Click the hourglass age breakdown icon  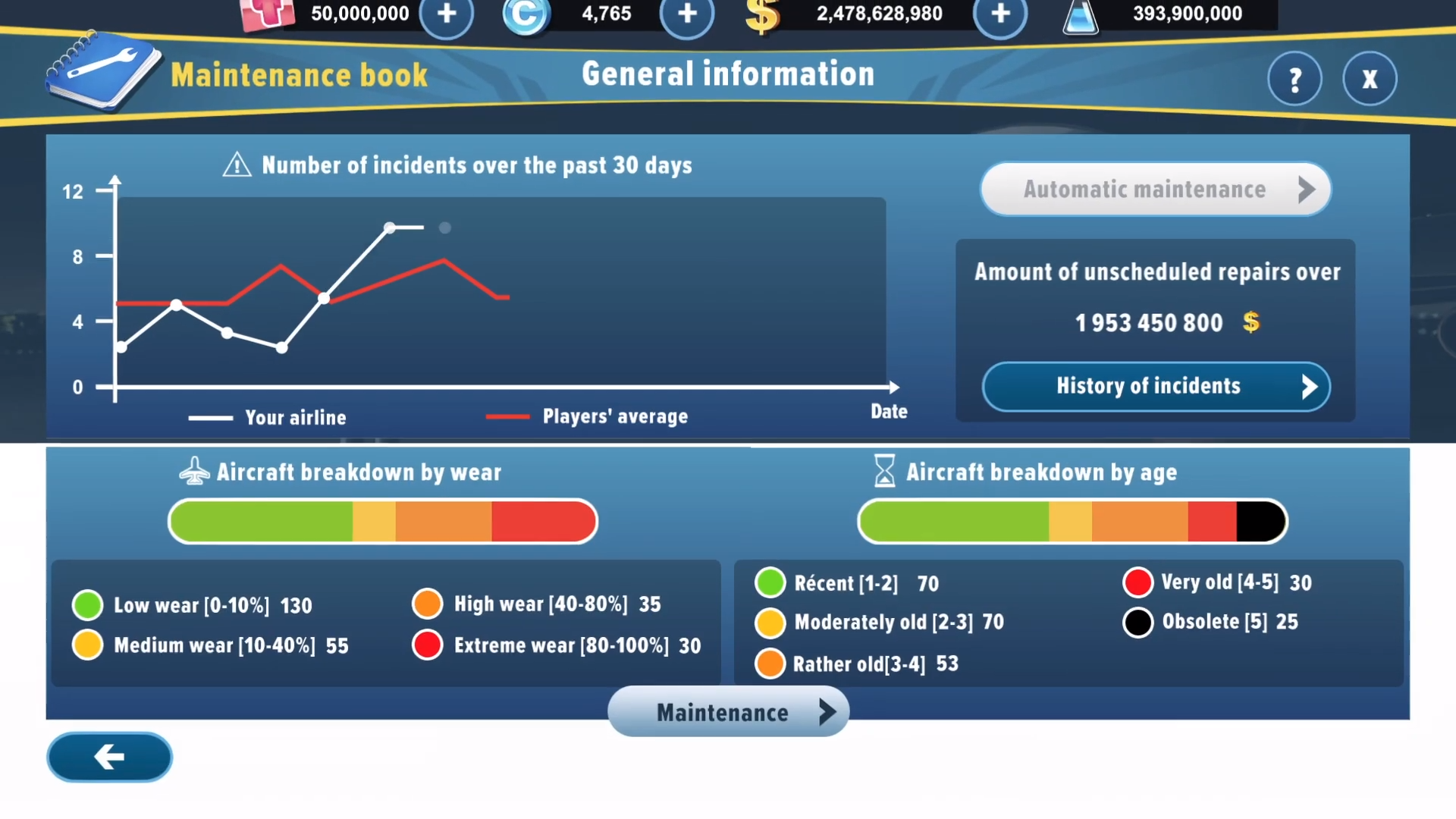tap(882, 471)
